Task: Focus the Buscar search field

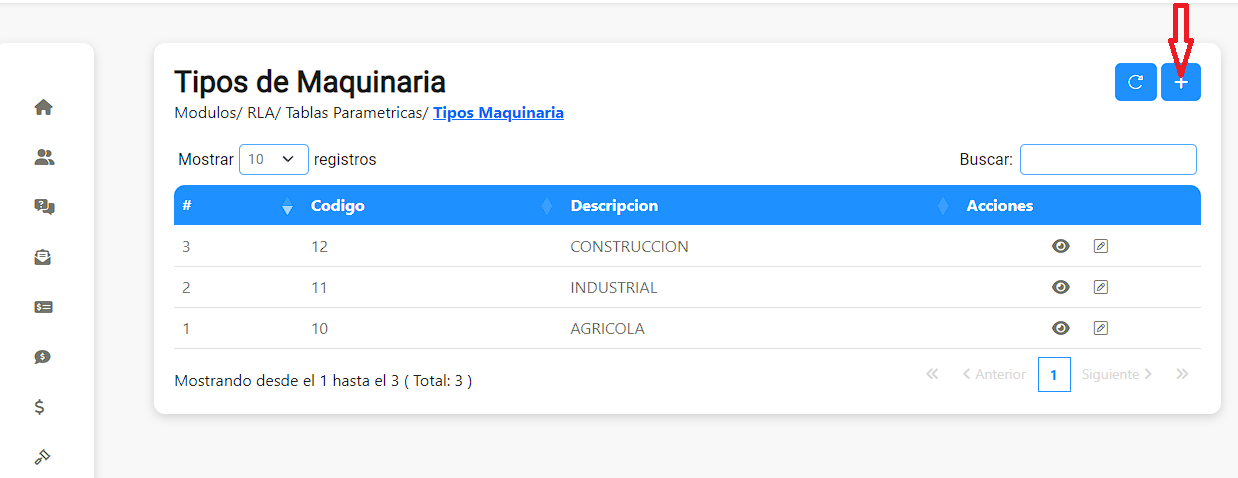Action: (x=1108, y=159)
